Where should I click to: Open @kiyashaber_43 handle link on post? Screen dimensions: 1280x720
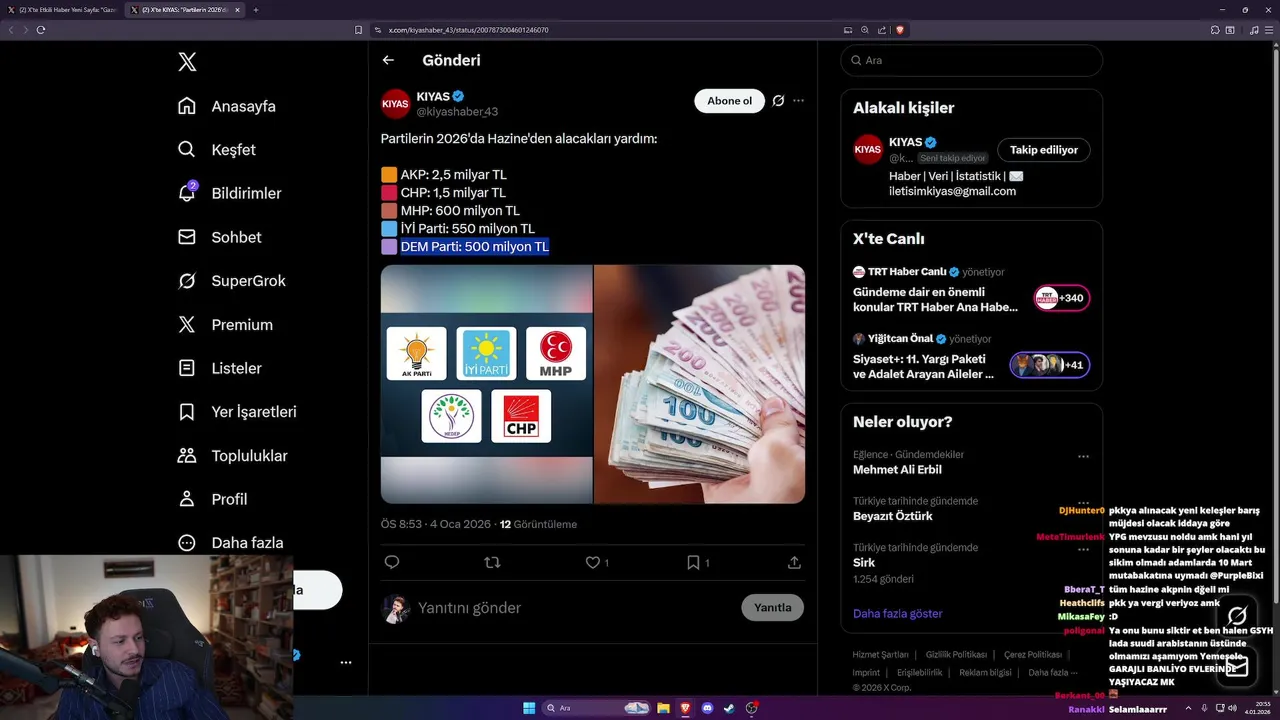(x=457, y=112)
